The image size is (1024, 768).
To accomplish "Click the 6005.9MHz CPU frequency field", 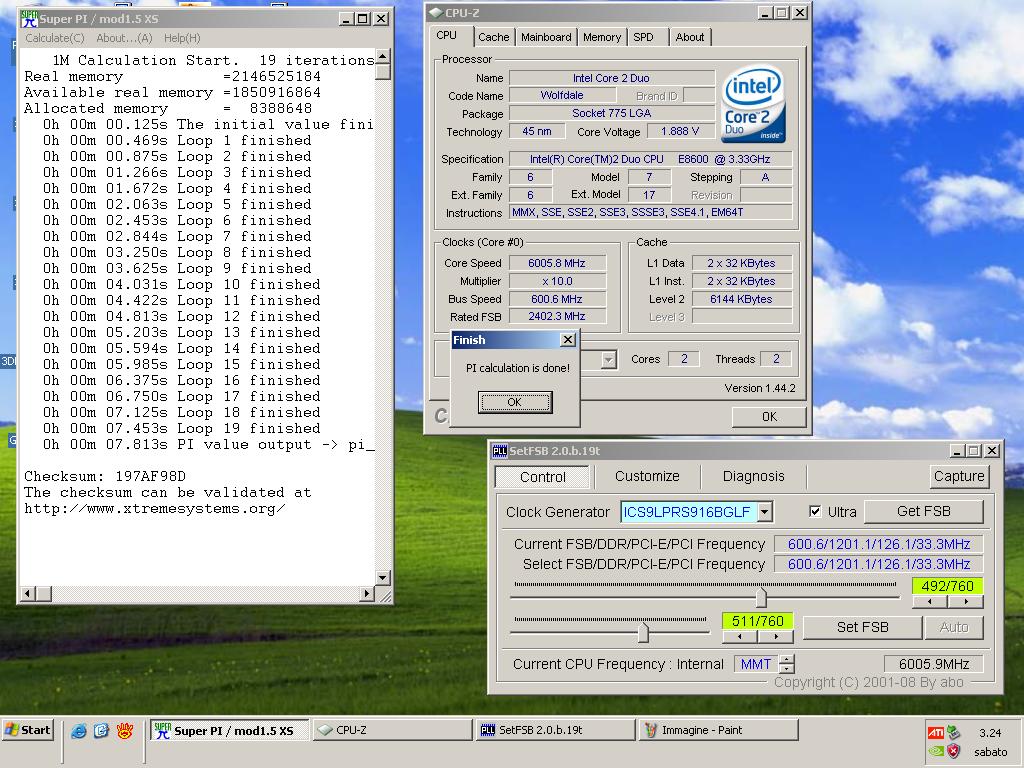I will pos(933,664).
